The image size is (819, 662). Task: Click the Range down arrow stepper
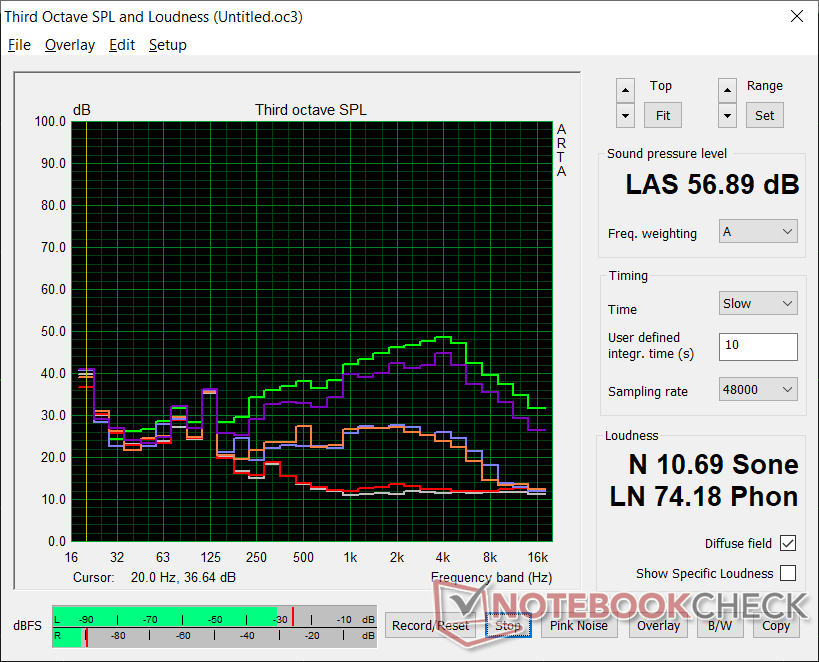727,115
